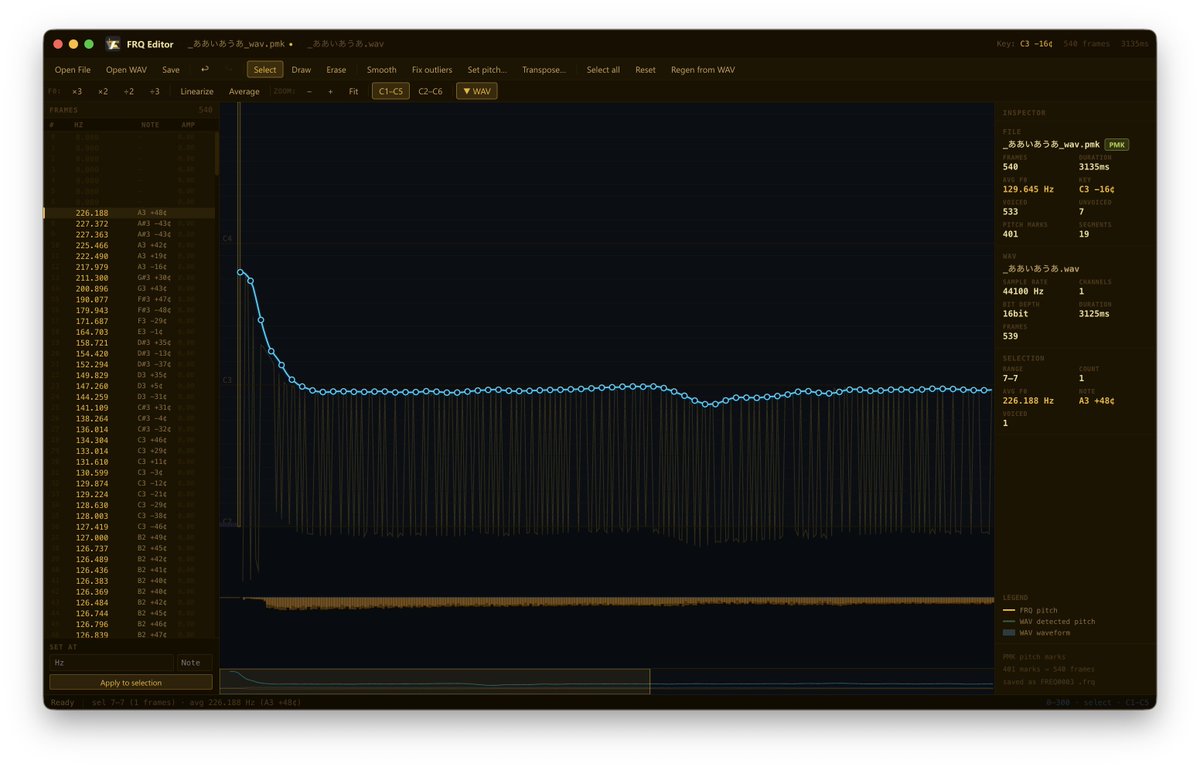Reset the pitch edits
The width and height of the screenshot is (1200, 767).
(x=646, y=70)
